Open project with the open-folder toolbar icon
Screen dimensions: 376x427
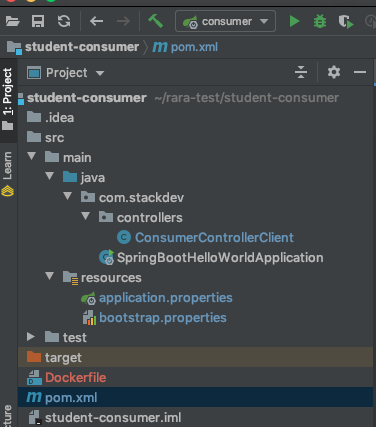pyautogui.click(x=13, y=22)
